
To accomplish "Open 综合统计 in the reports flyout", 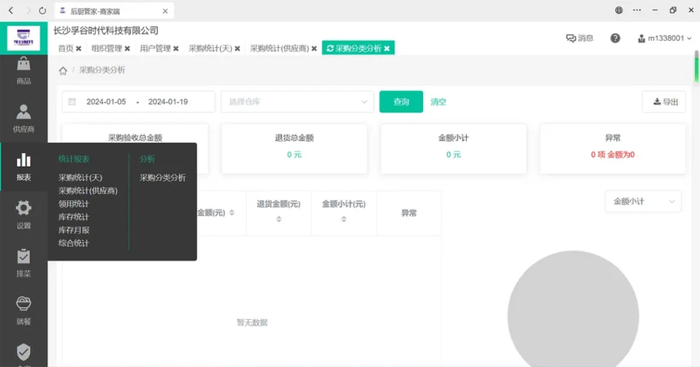I will pos(74,243).
